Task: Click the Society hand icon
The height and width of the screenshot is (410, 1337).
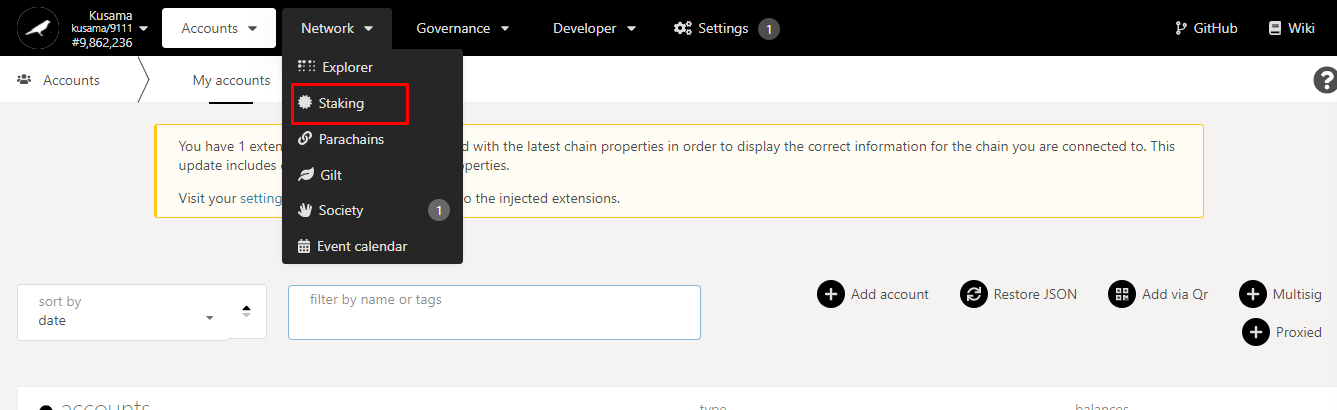Action: pos(305,210)
